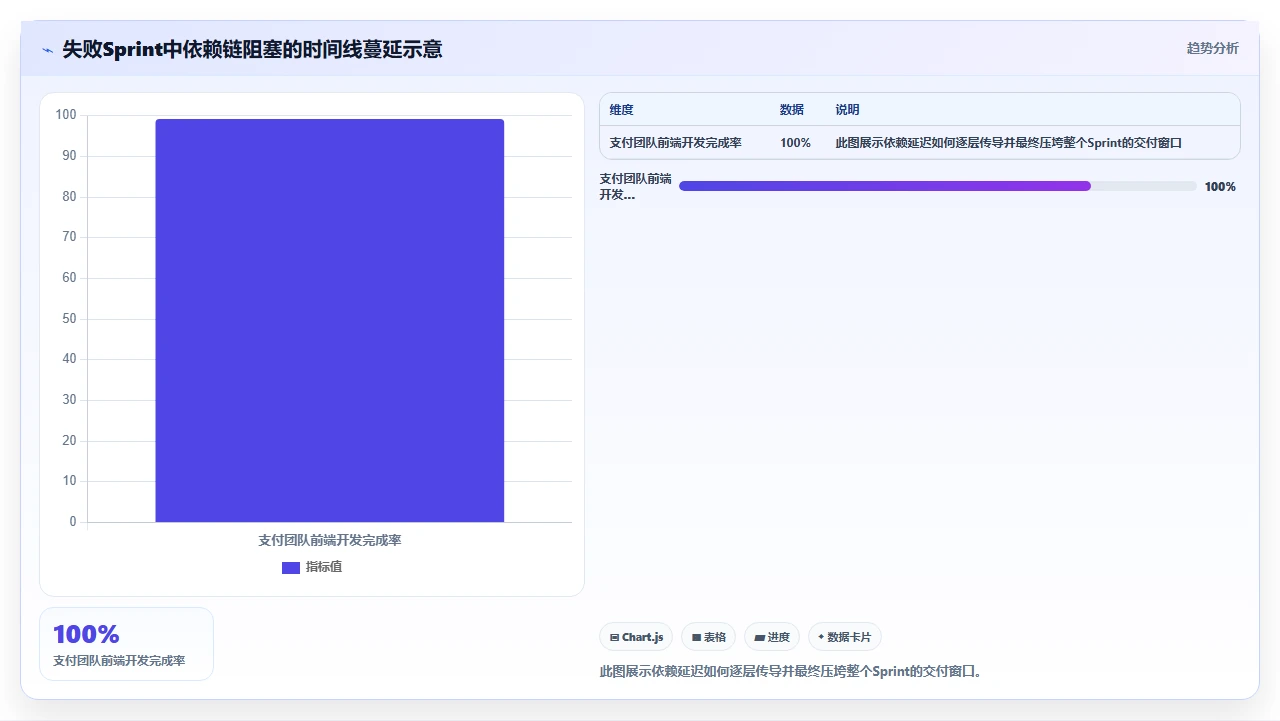Click the dashboard title 失败Sprint中依赖链阻塞
Viewport: 1280px width, 721px height.
pos(252,49)
